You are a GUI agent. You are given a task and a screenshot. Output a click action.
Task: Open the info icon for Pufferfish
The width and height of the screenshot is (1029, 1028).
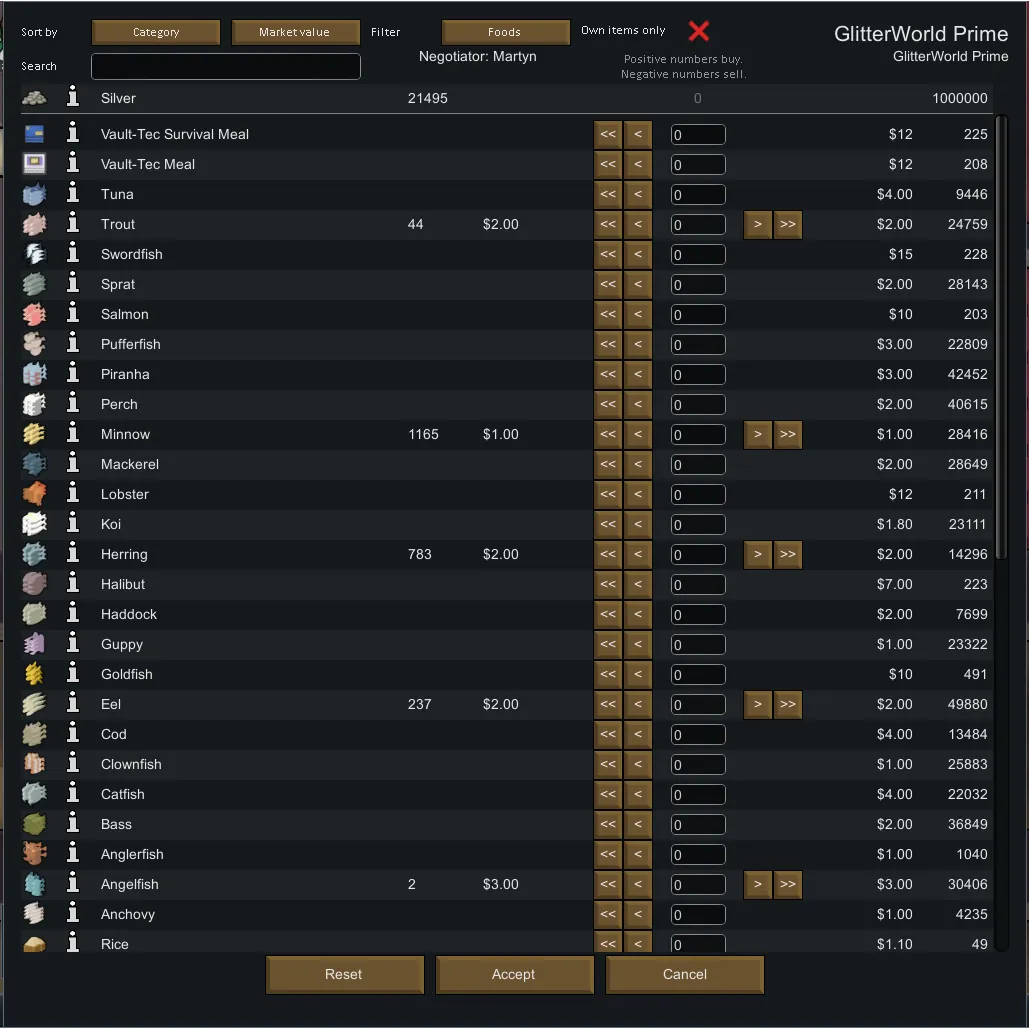point(72,344)
